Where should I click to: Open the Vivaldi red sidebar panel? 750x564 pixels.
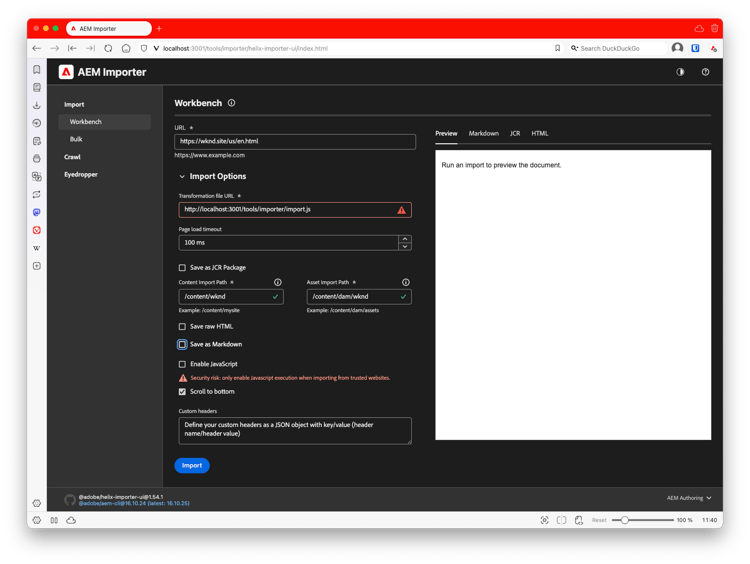37,230
